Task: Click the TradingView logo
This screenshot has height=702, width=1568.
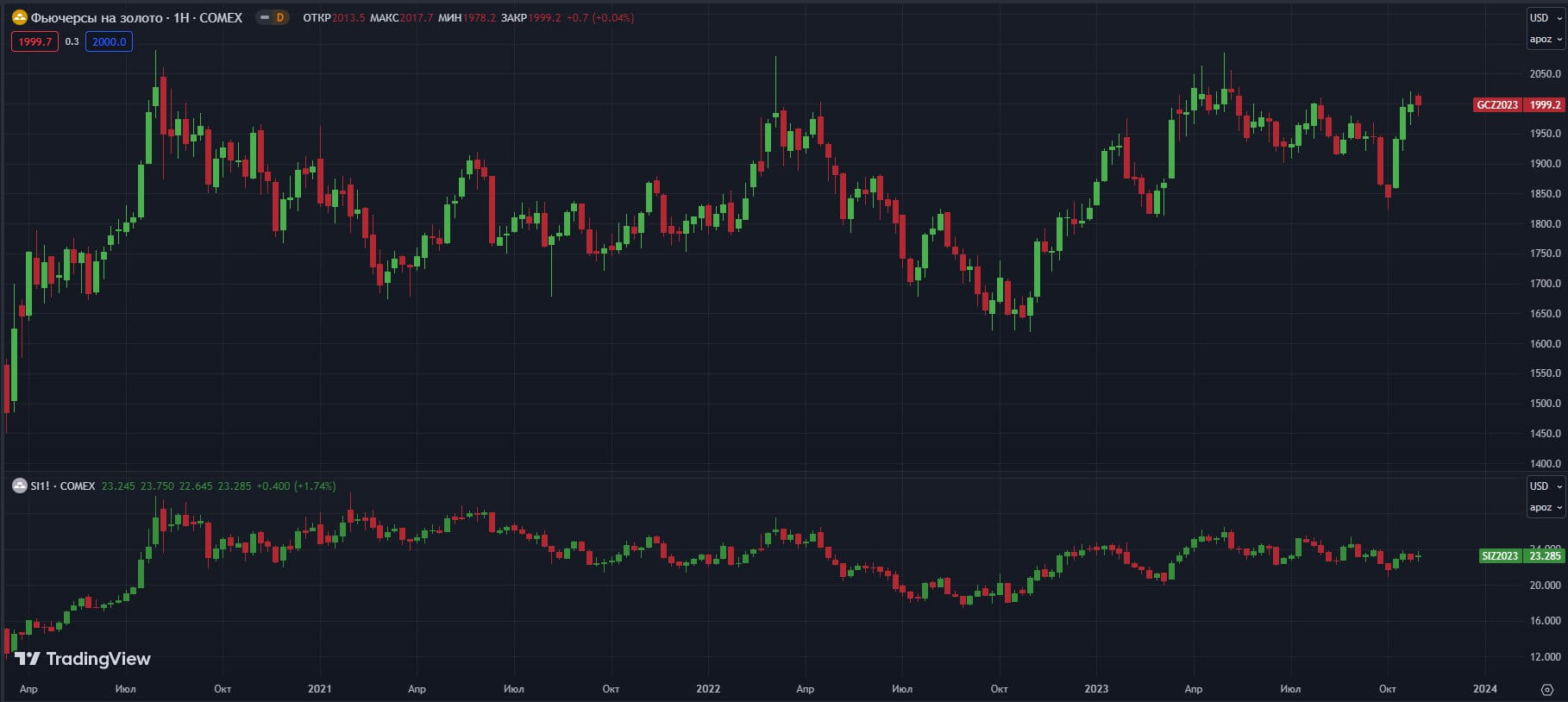Action: click(x=83, y=659)
